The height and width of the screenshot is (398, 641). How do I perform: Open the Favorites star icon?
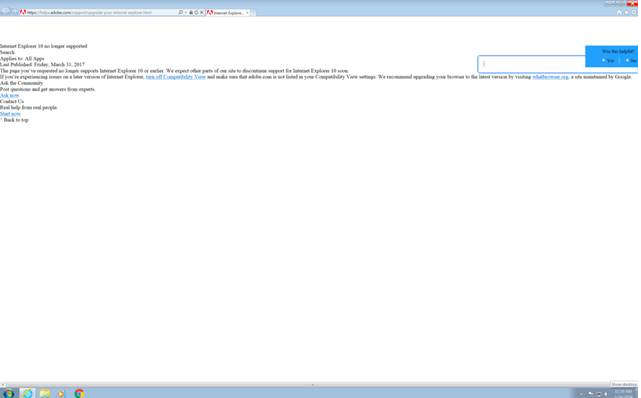626,12
